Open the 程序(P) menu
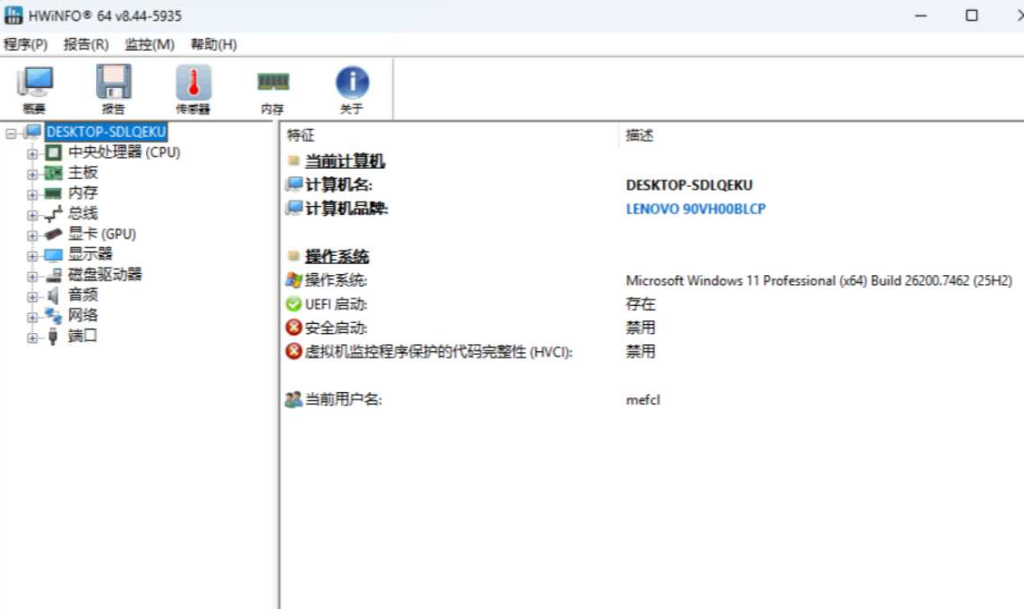The image size is (1024, 609). point(25,44)
